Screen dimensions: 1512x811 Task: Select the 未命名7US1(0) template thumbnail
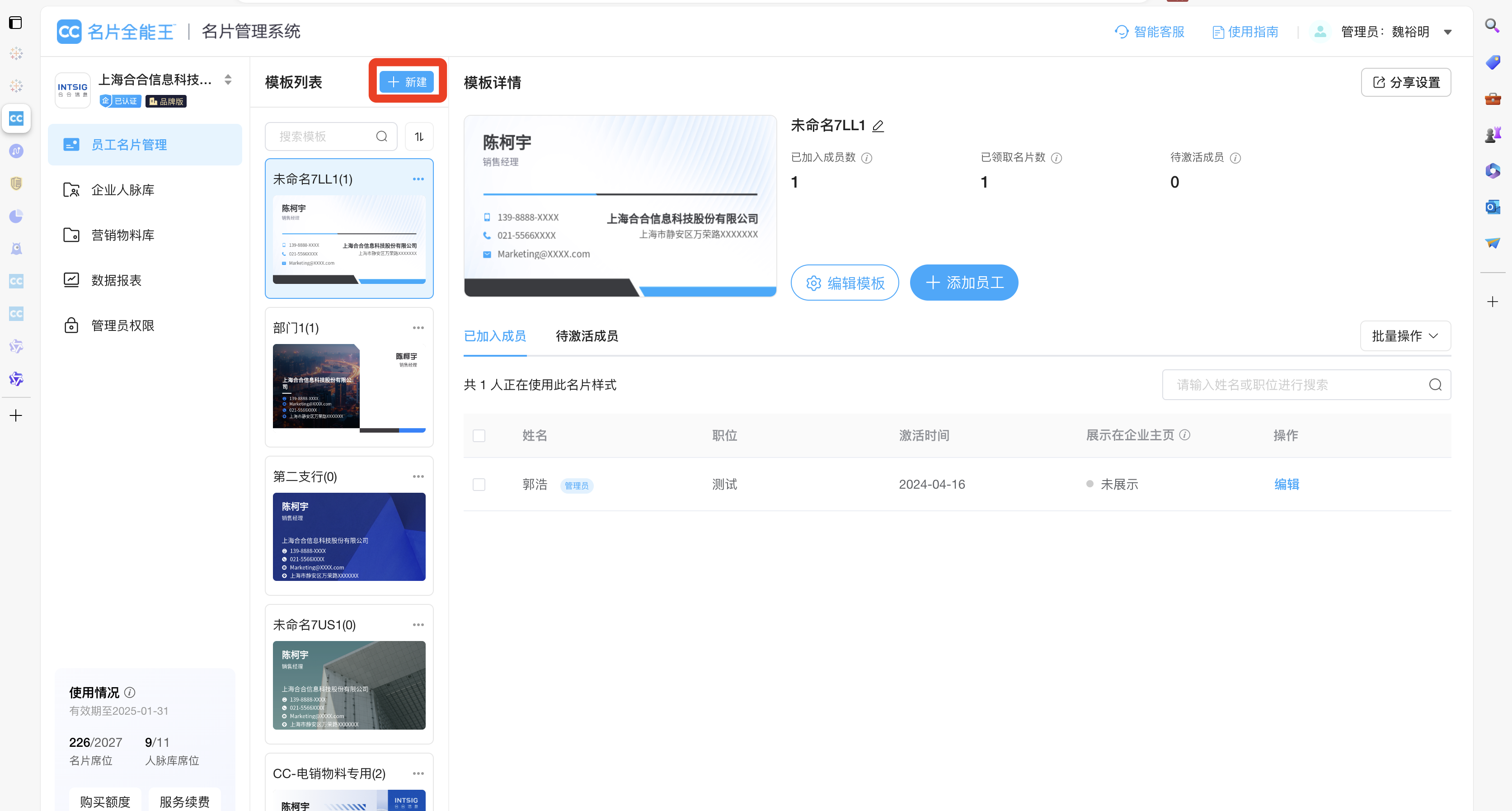pos(349,685)
